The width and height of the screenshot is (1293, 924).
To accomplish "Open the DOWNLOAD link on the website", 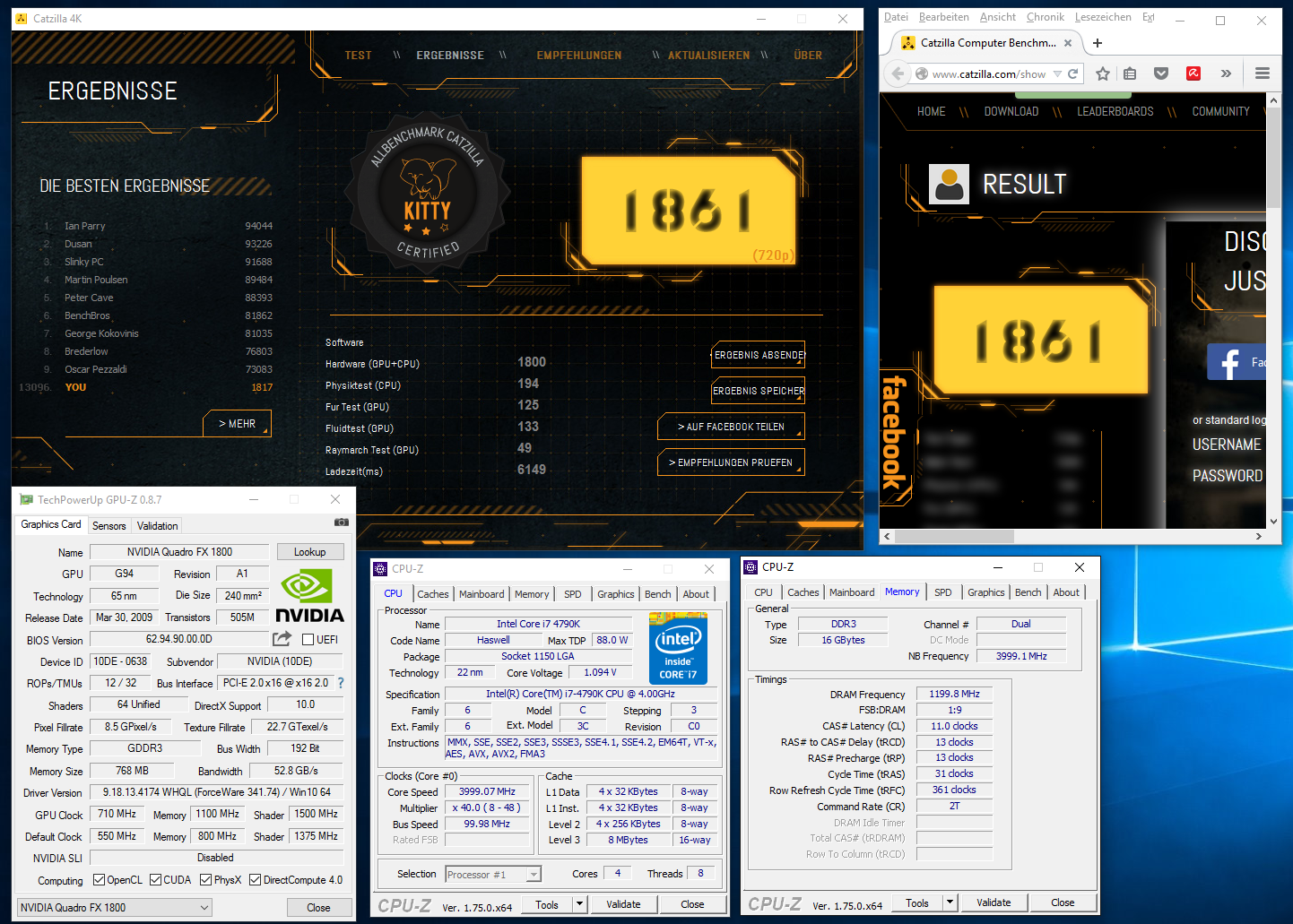I will click(1011, 112).
